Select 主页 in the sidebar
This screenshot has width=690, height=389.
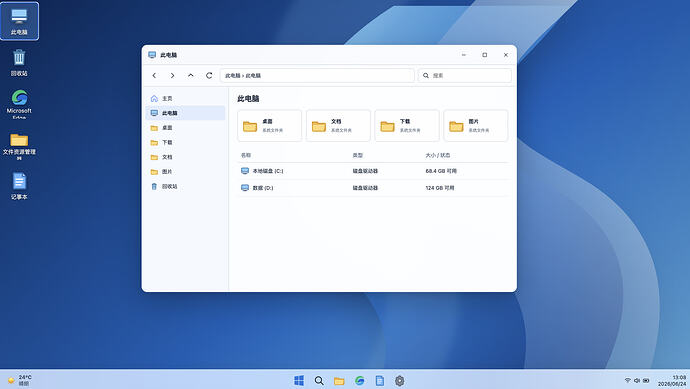185,99
